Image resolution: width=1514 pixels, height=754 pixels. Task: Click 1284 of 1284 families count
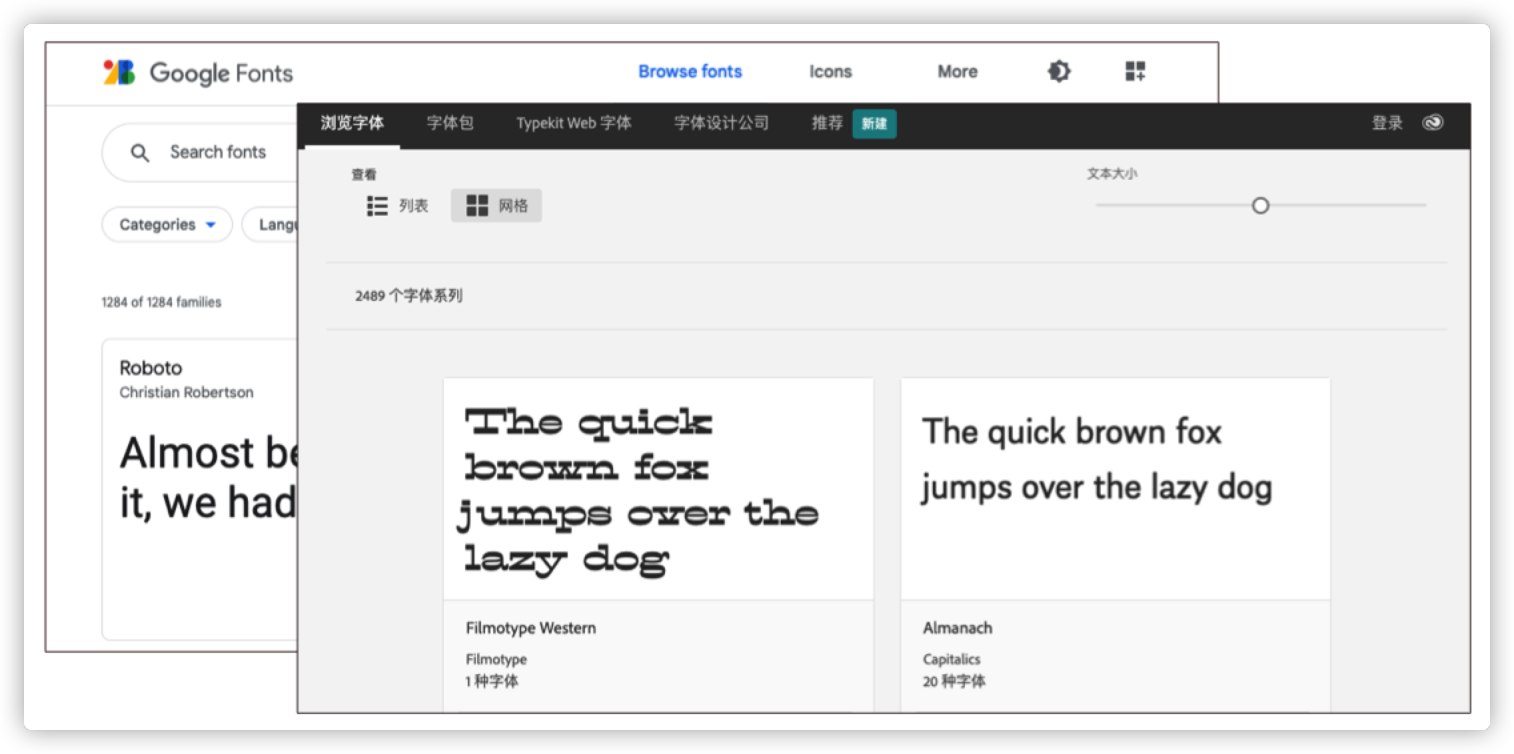coord(161,302)
